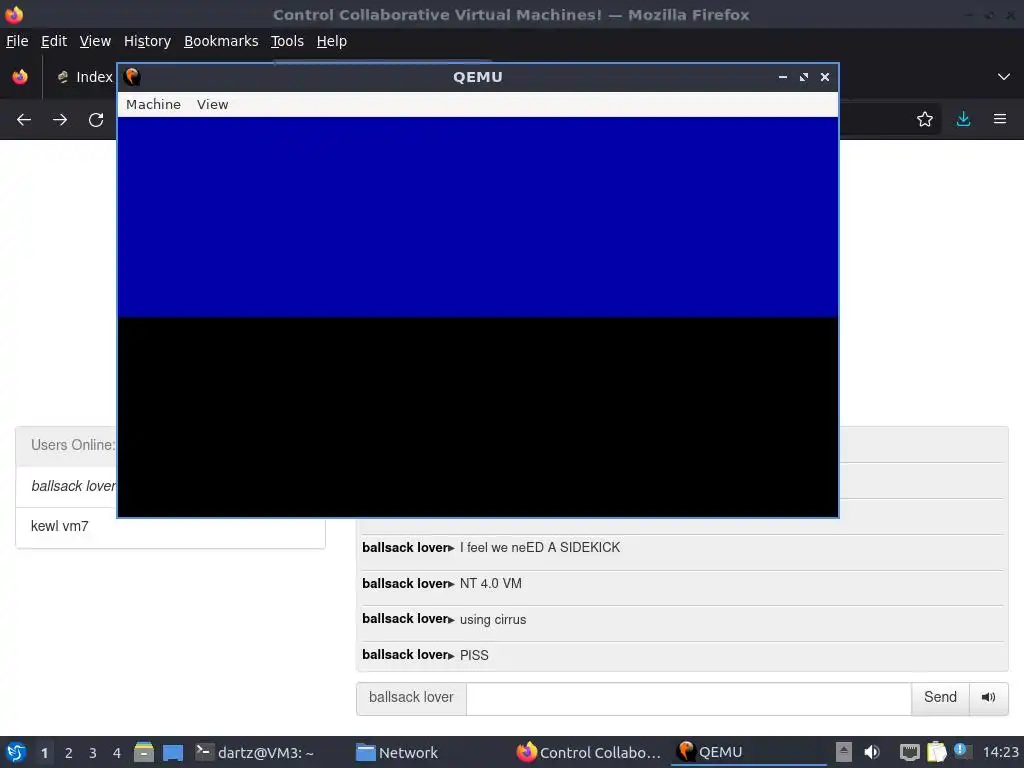
Task: Switch to workspace 4
Action: click(x=117, y=753)
